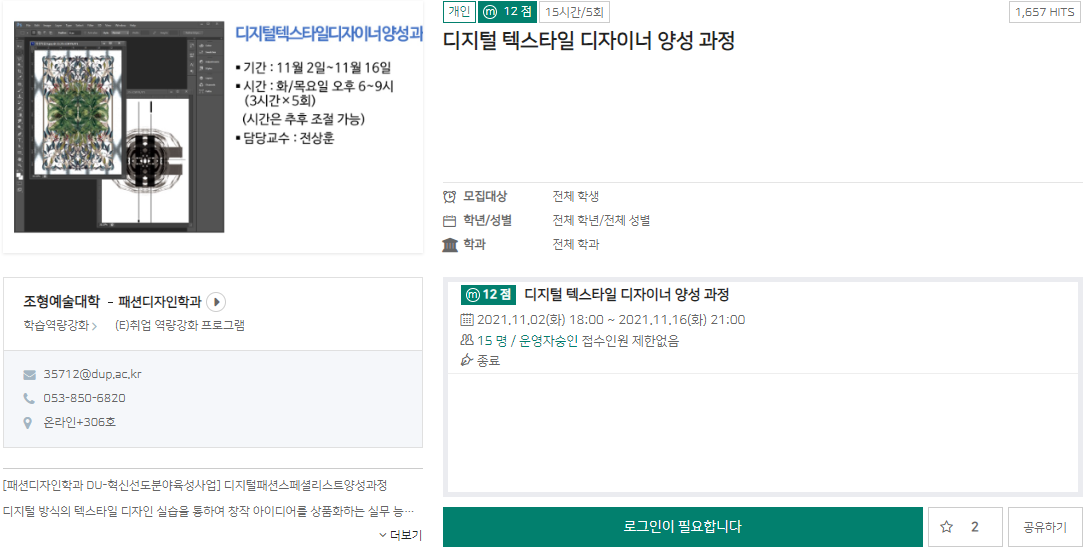Click the (E)취업 역량강화 프로그램 category link
The height and width of the screenshot is (555, 1088).
point(180,325)
